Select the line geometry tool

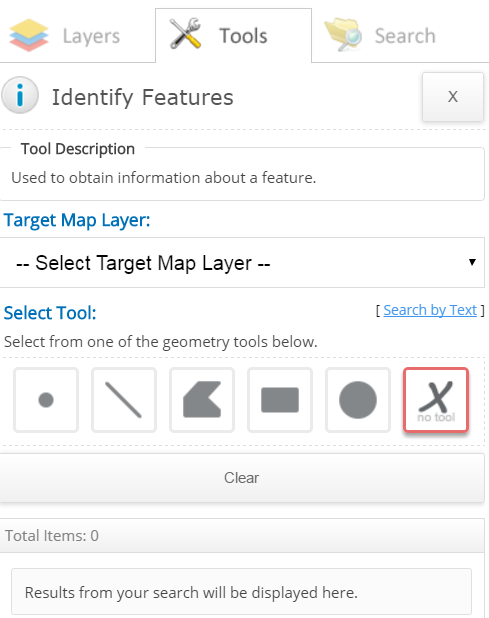(x=124, y=400)
